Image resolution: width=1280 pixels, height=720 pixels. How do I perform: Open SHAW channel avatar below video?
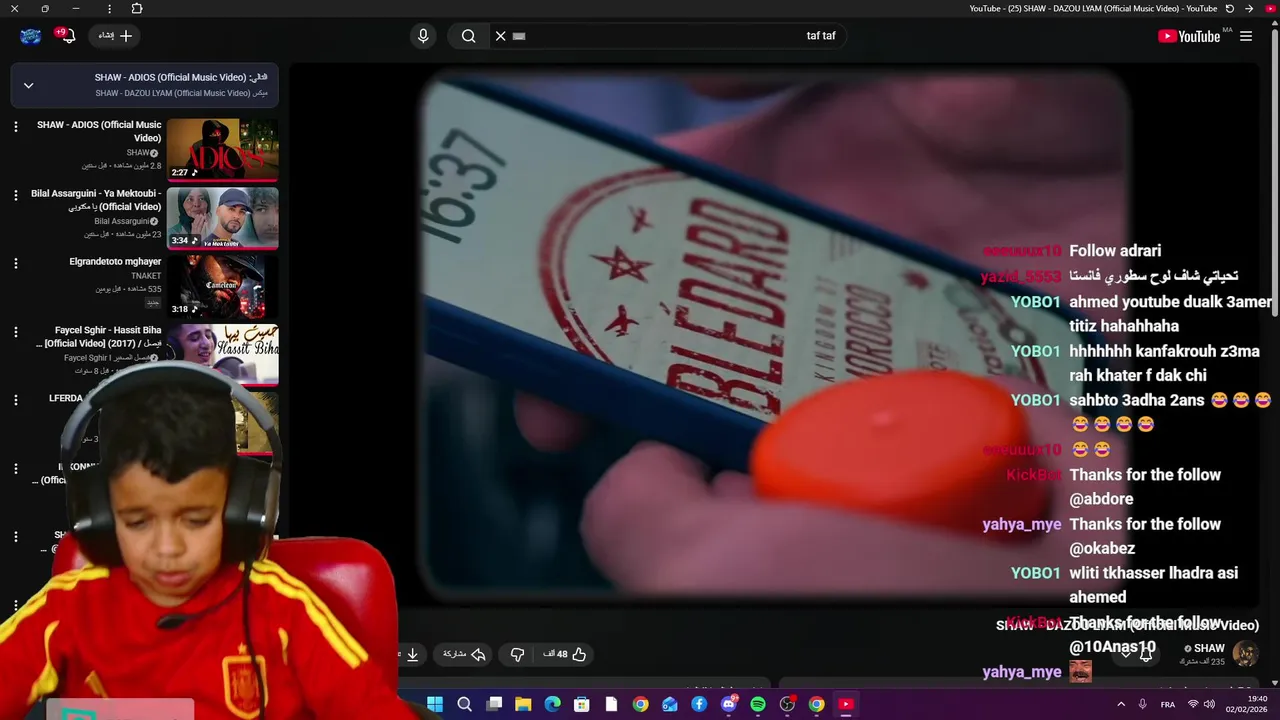coord(1245,654)
